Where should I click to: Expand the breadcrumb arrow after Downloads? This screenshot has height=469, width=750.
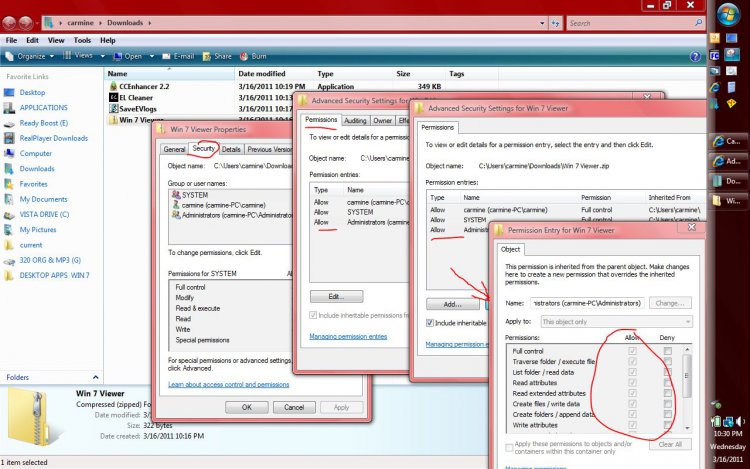pos(150,23)
